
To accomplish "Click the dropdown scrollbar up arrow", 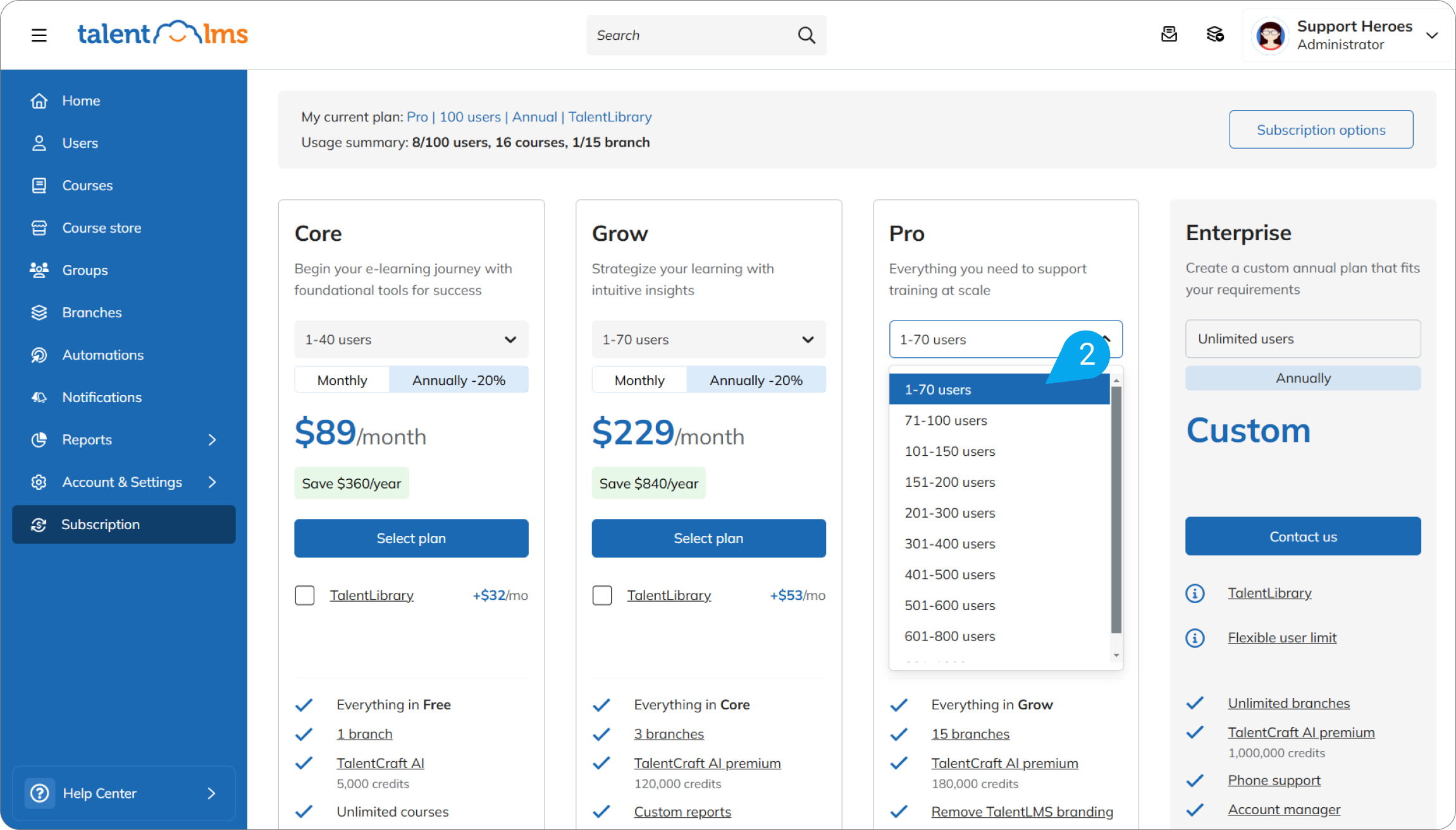I will click(1116, 380).
